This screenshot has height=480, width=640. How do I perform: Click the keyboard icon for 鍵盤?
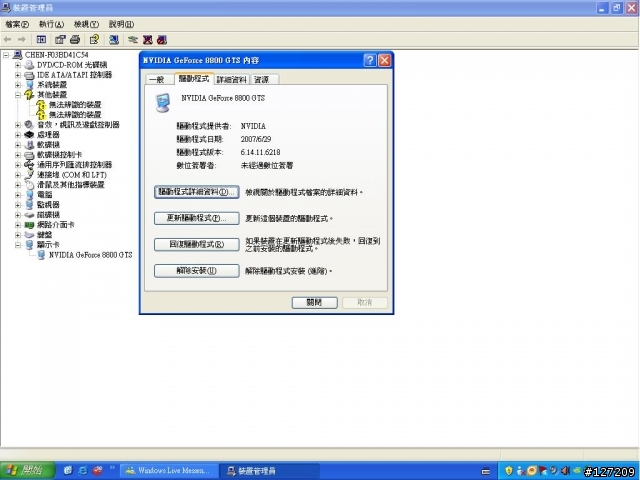click(29, 235)
